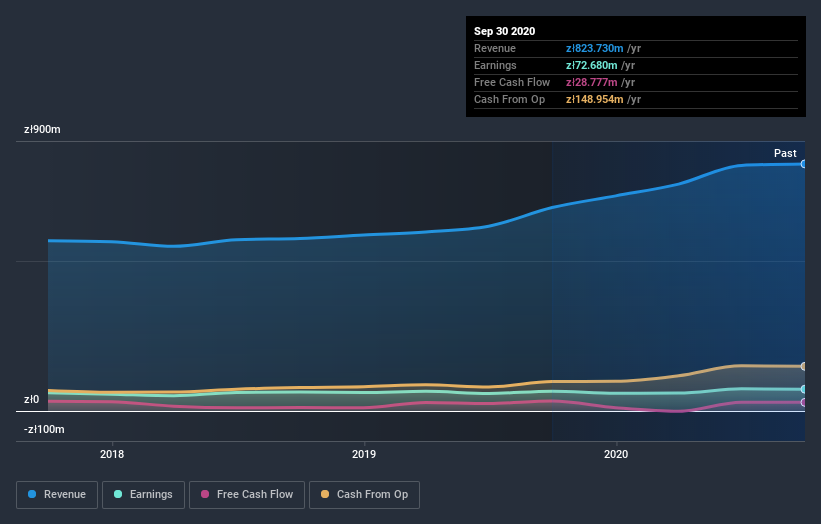Click the zł72.680m earnings value
The image size is (821, 524).
tap(592, 65)
